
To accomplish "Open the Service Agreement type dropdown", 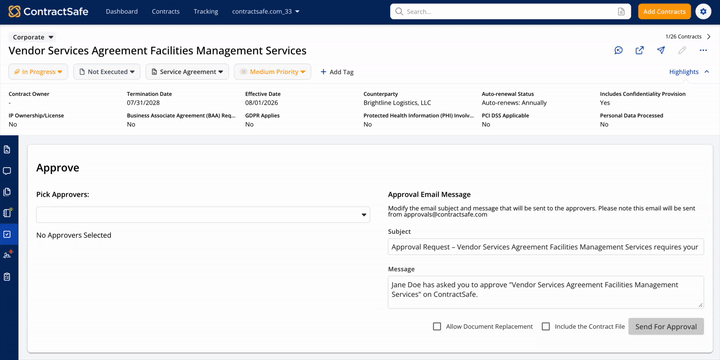I will coord(187,72).
